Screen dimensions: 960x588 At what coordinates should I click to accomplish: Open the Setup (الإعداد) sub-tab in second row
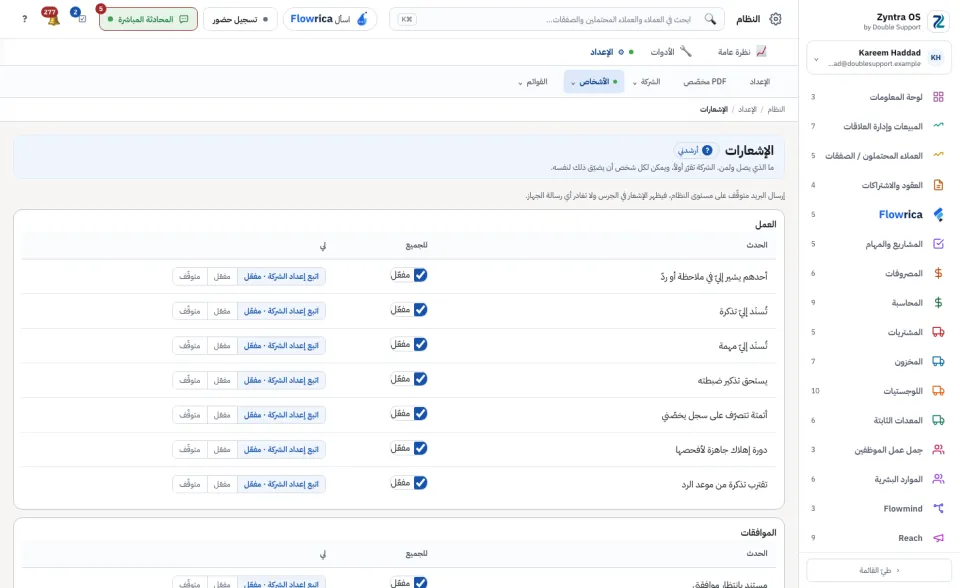click(760, 81)
